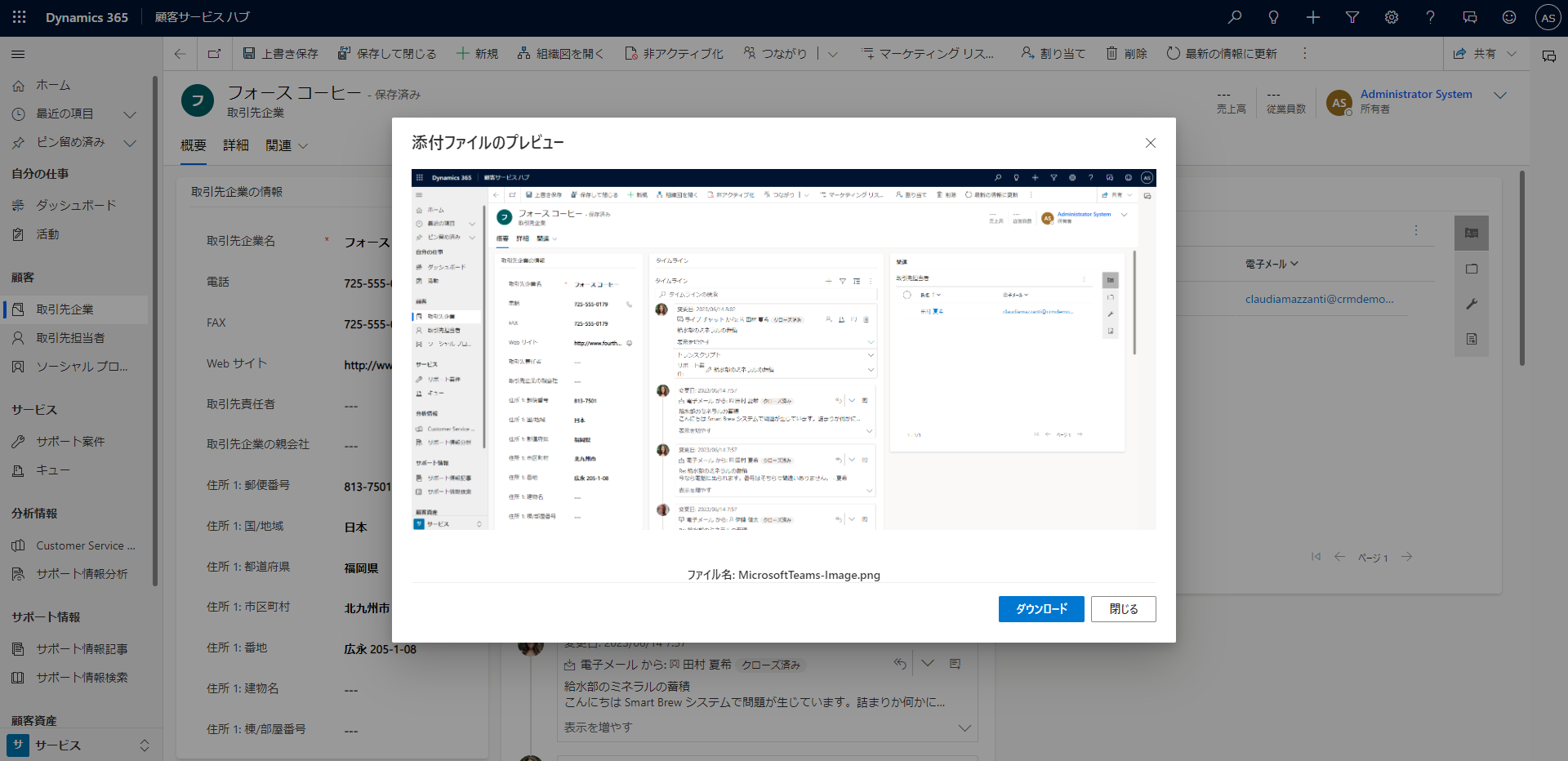Click the 閉じる button
Viewport: 1568px width, 761px height.
[1124, 609]
